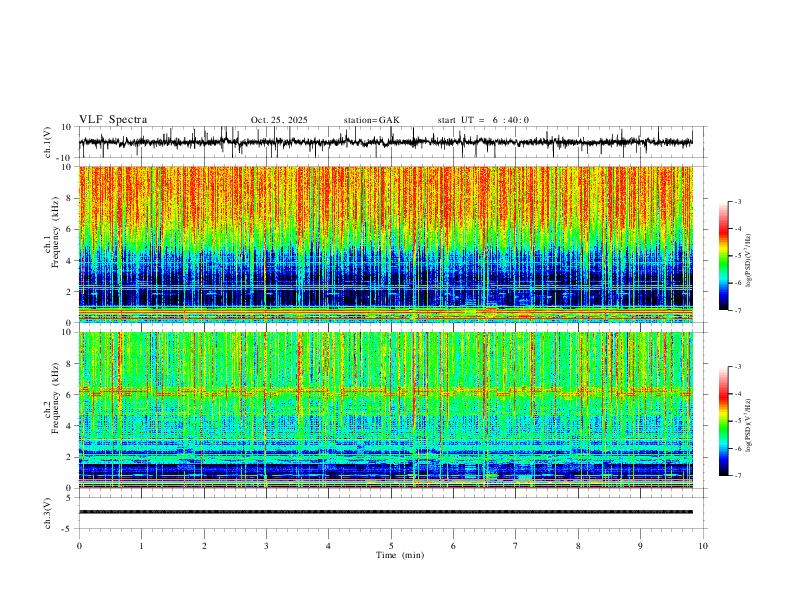The width and height of the screenshot is (792, 612).
Task: Click the 'VLF Spectra' title text
Action: coord(113,120)
